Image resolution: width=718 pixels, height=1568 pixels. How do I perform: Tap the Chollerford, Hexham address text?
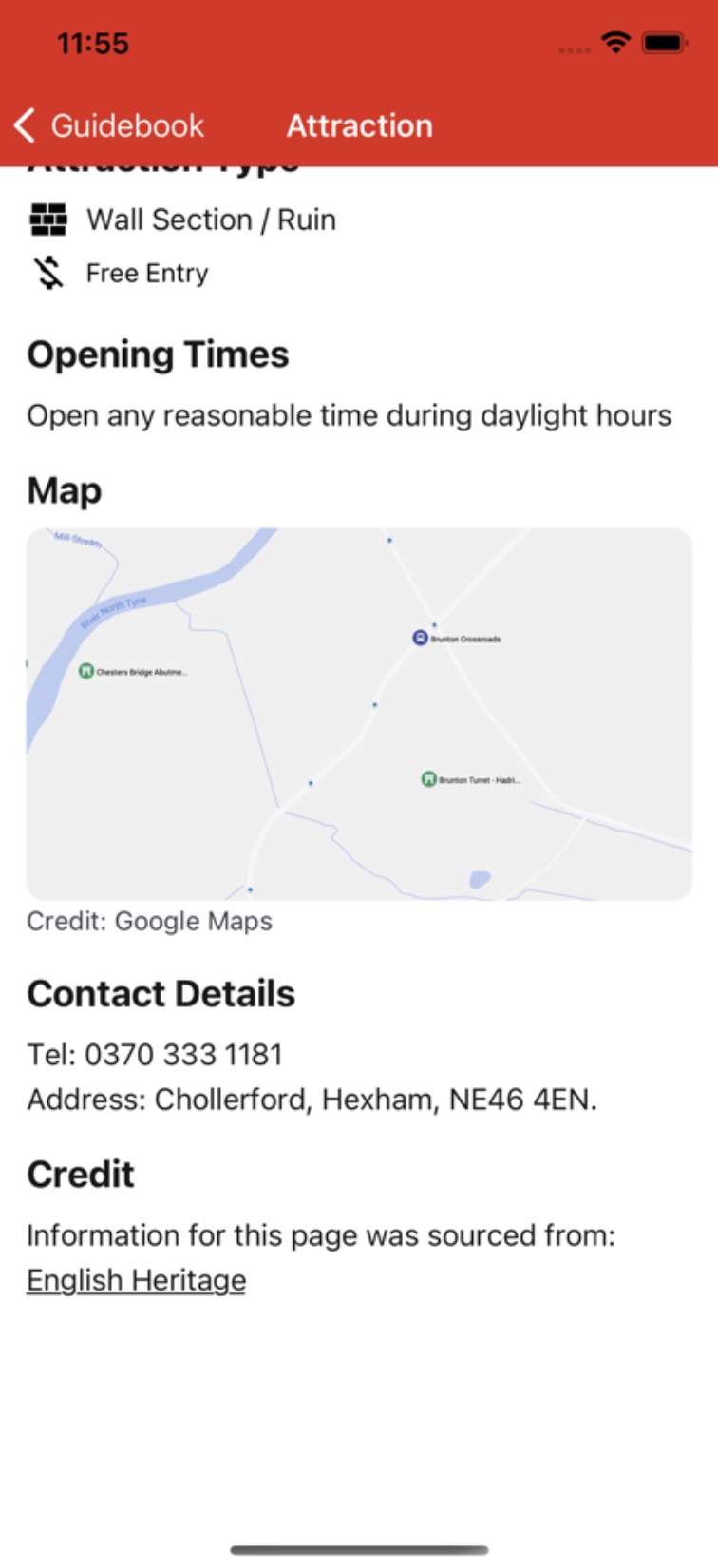375,1100
